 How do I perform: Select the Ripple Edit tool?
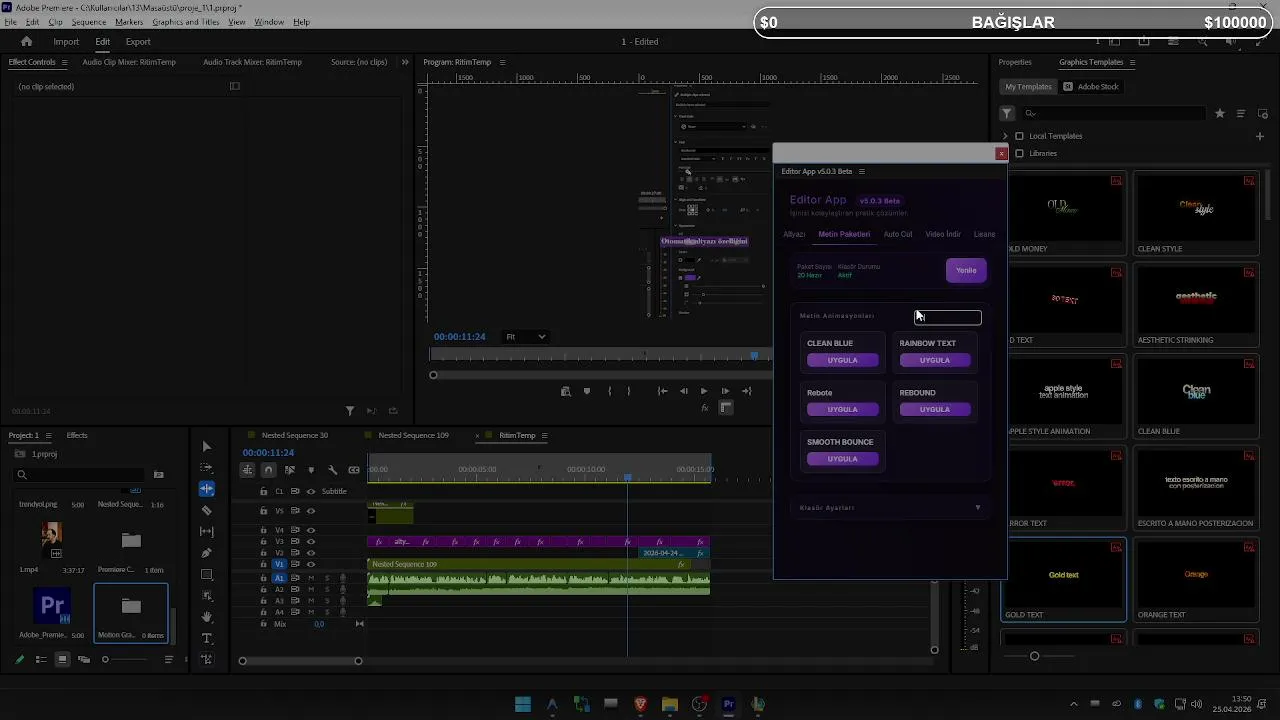(x=207, y=489)
